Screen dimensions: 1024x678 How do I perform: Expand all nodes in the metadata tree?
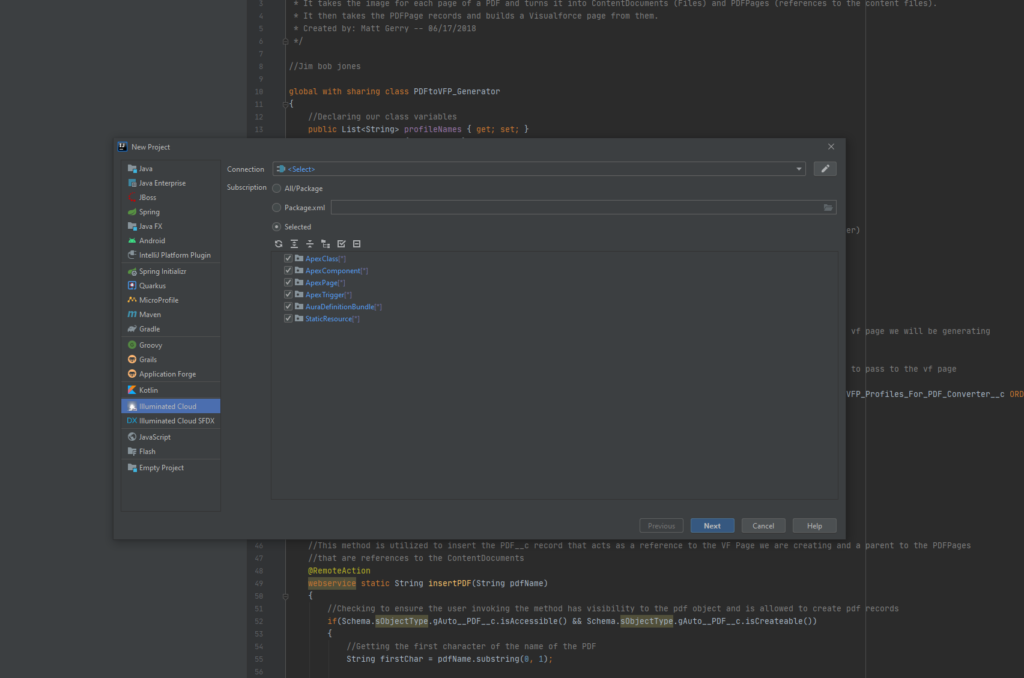(294, 244)
